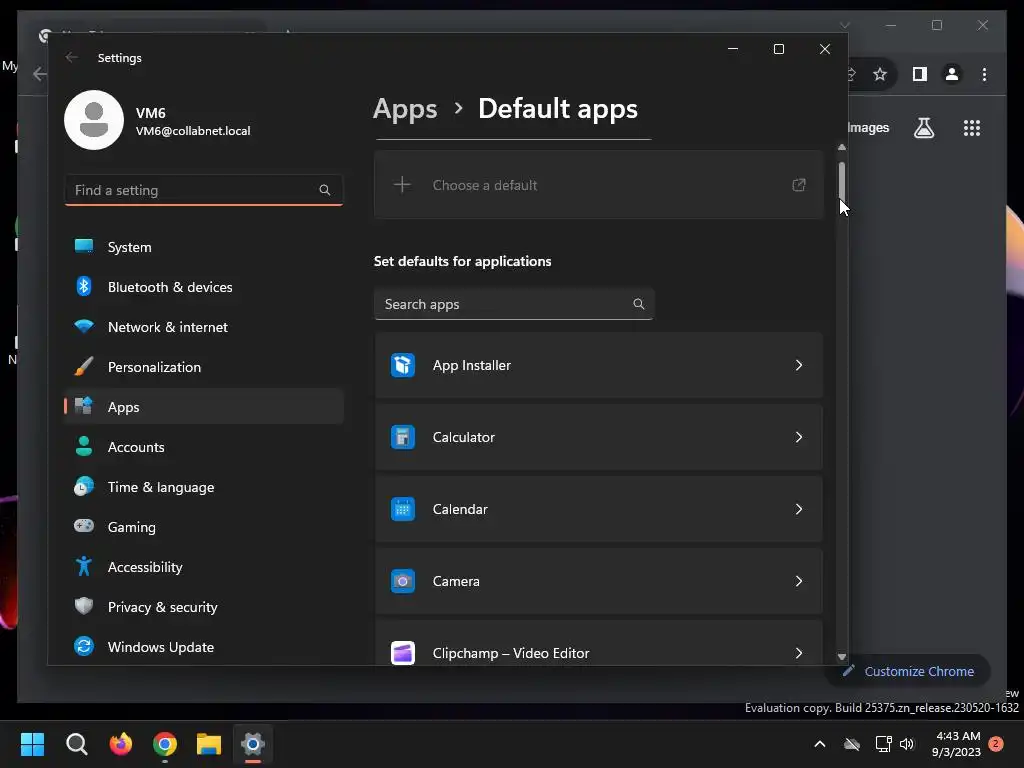The height and width of the screenshot is (768, 1024).
Task: Click the volume speaker tray icon
Action: click(906, 744)
